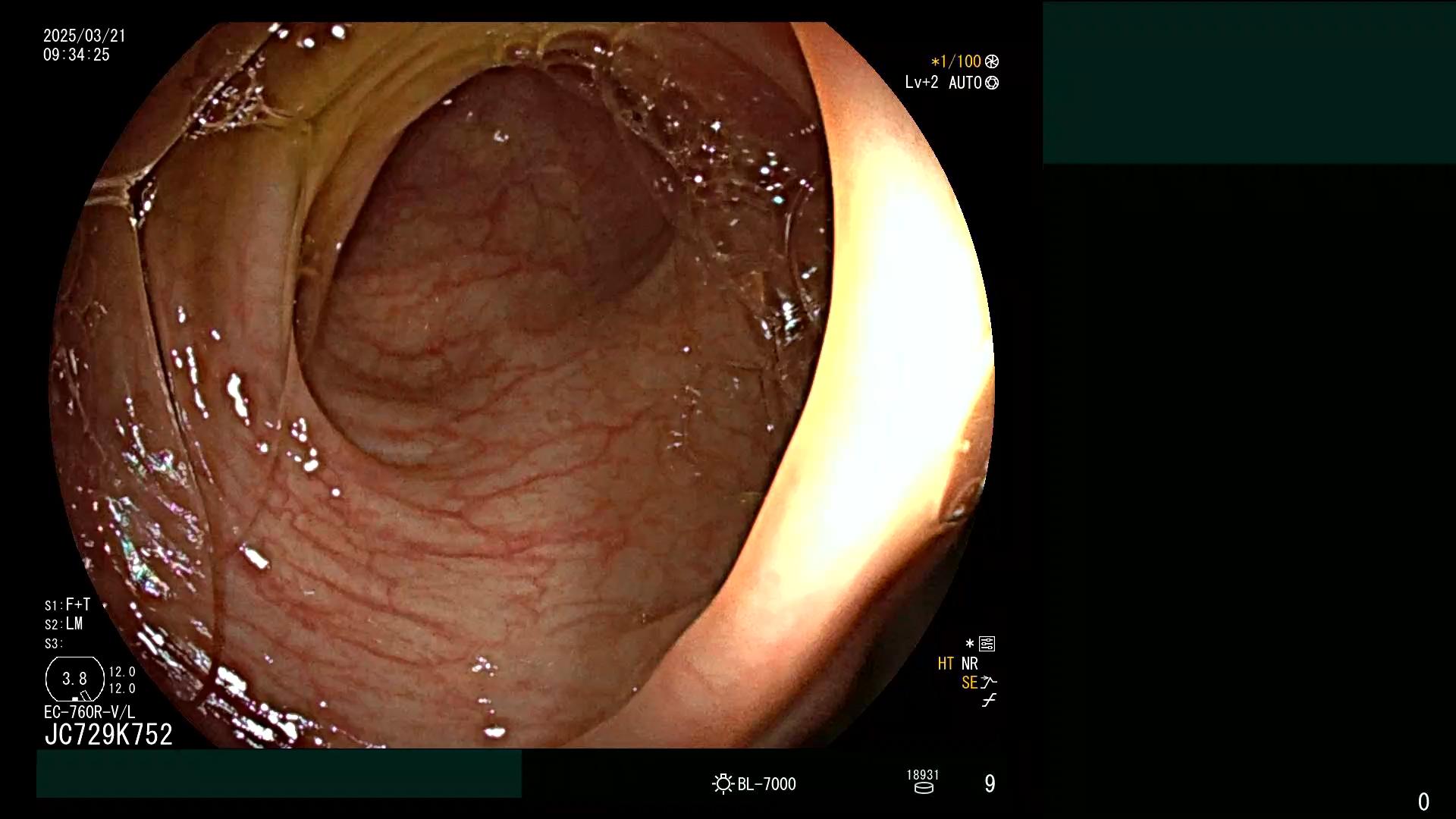Click the masked patient info bar under the image

(279, 773)
